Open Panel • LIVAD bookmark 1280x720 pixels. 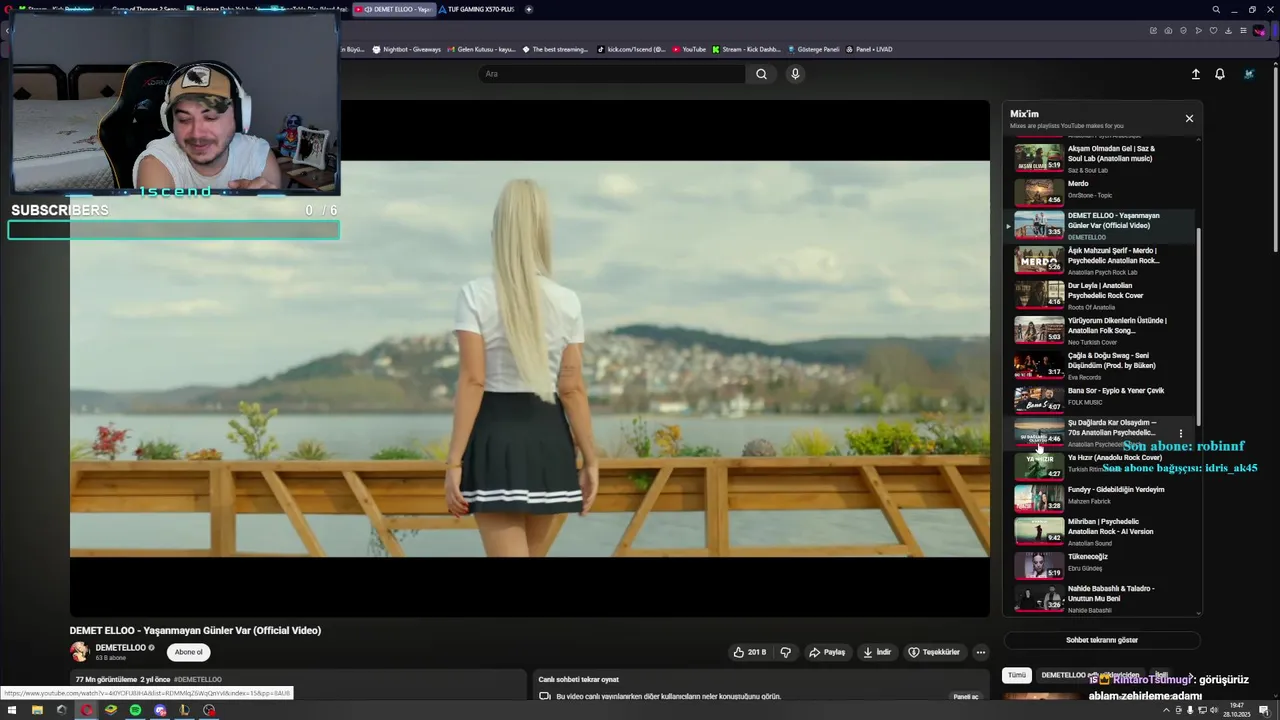[x=869, y=49]
